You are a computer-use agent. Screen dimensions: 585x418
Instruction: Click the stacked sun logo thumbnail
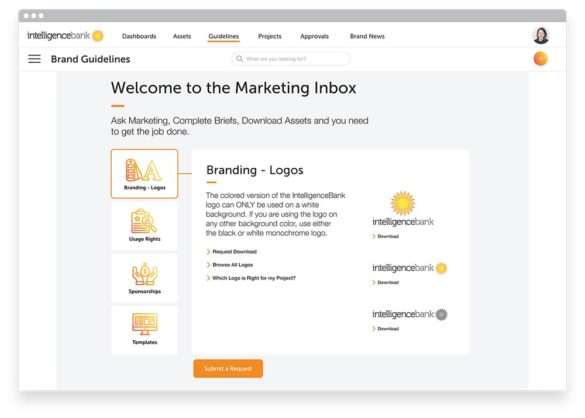click(x=403, y=209)
